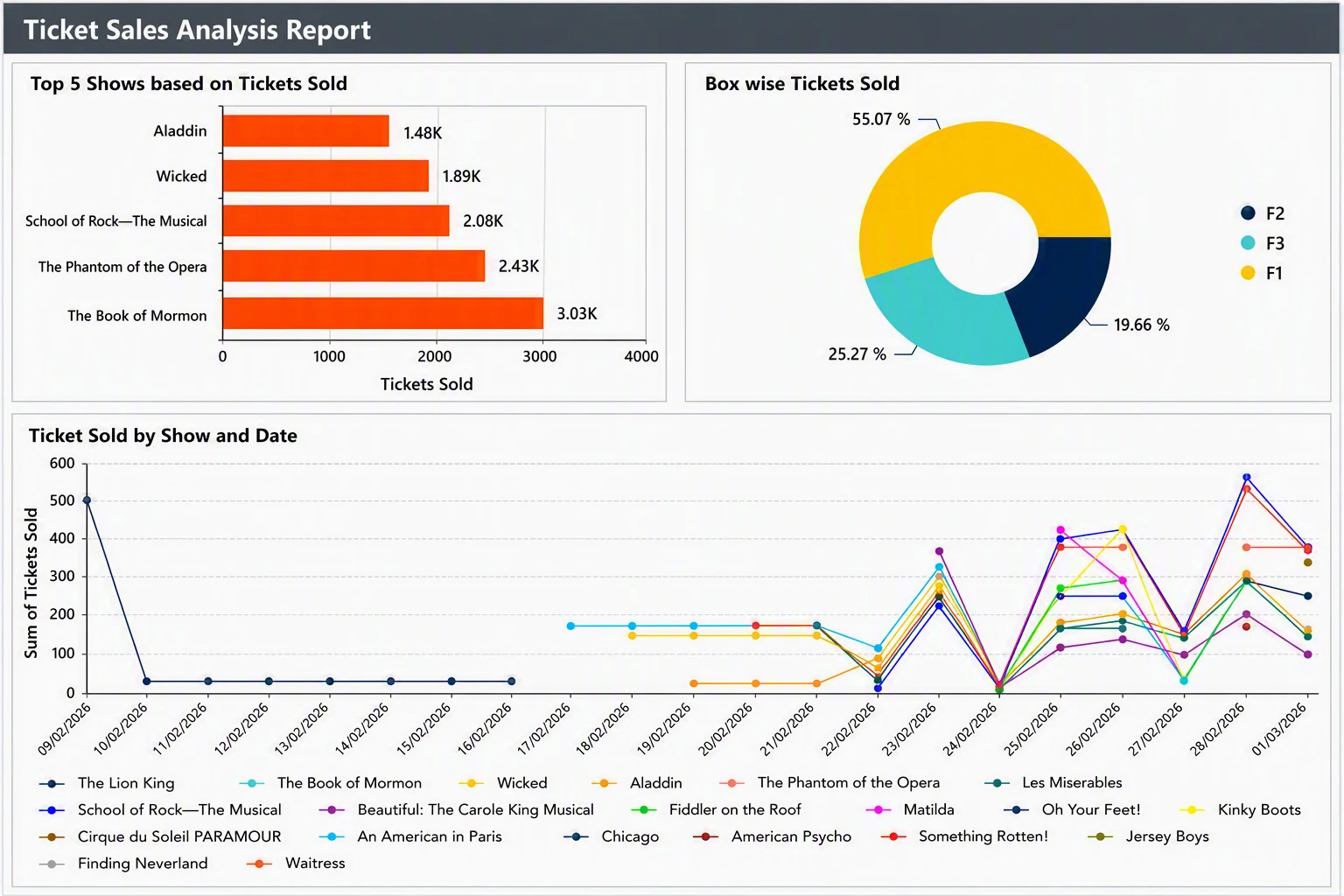Click the 3.03K bar value label

577,313
